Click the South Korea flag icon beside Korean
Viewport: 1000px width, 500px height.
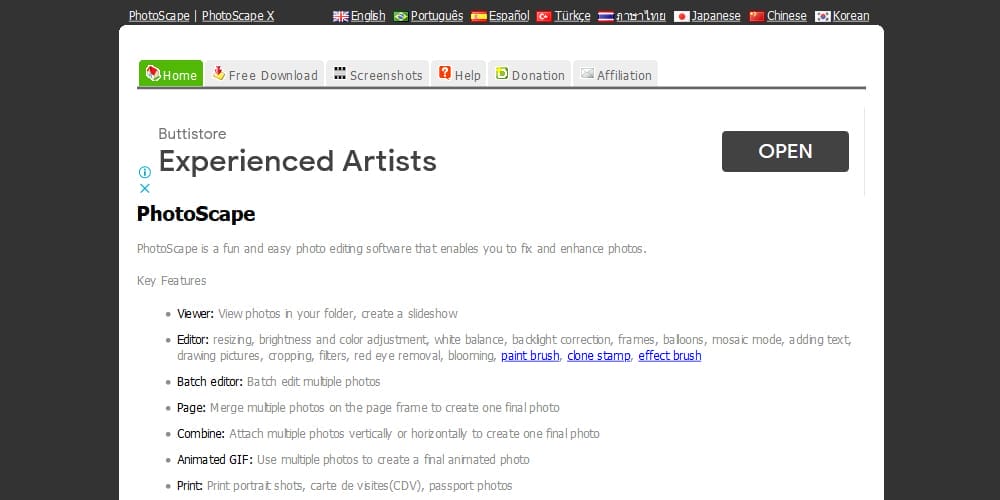[823, 17]
